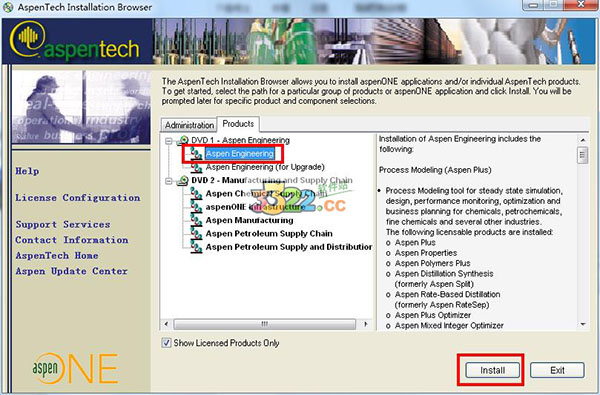
Task: Click the Exit button
Action: 557,370
